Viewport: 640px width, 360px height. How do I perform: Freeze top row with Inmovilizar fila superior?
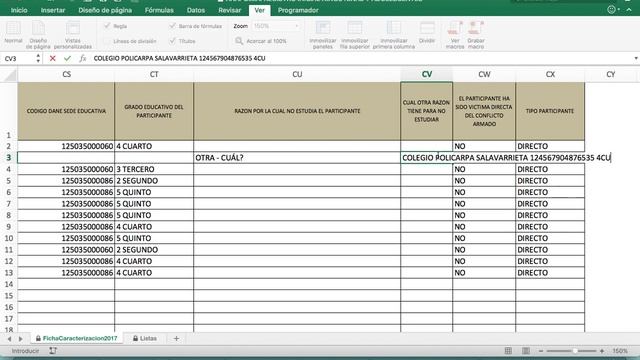[354, 35]
